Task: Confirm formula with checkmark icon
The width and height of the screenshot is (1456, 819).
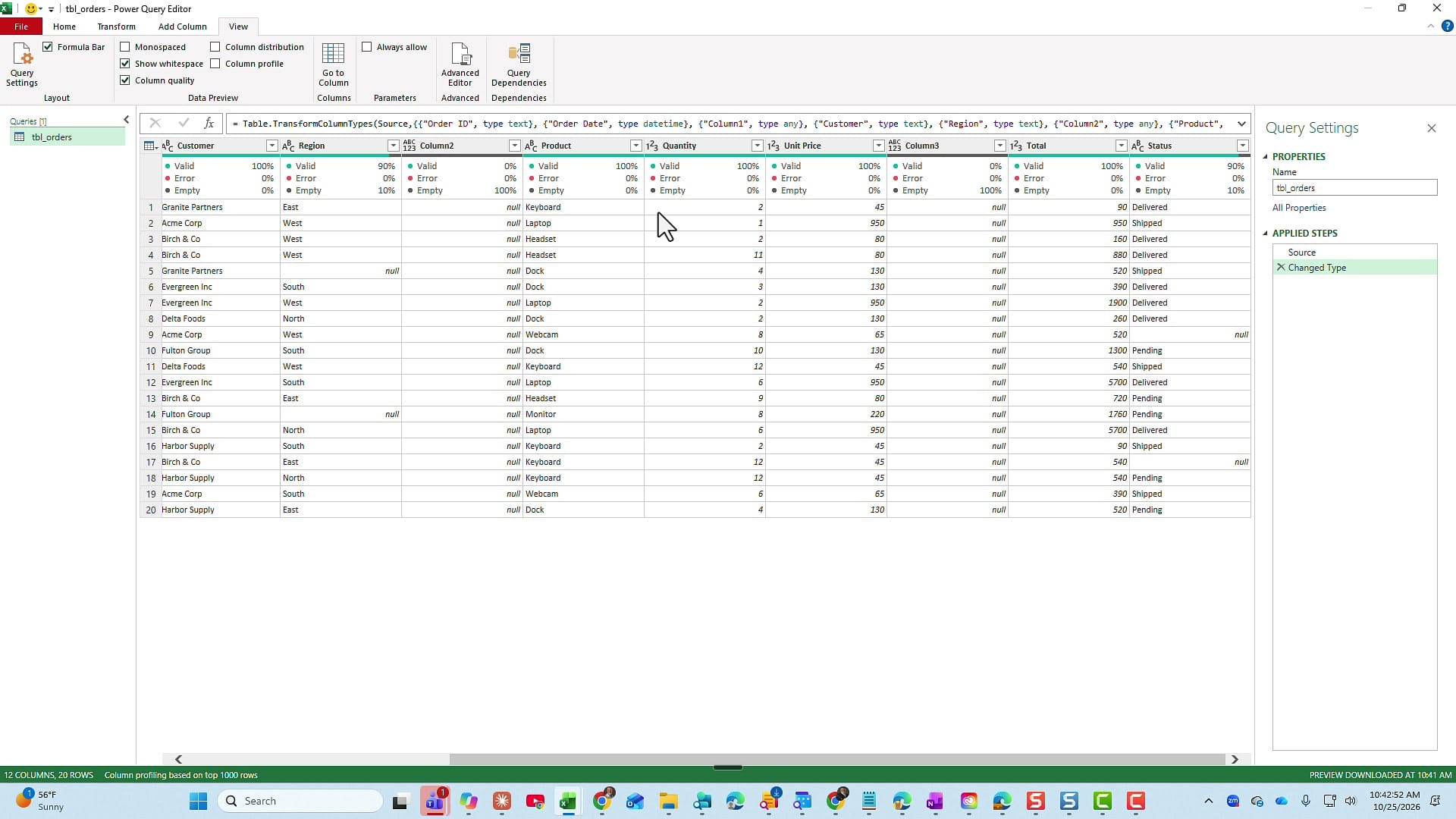Action: 183,124
